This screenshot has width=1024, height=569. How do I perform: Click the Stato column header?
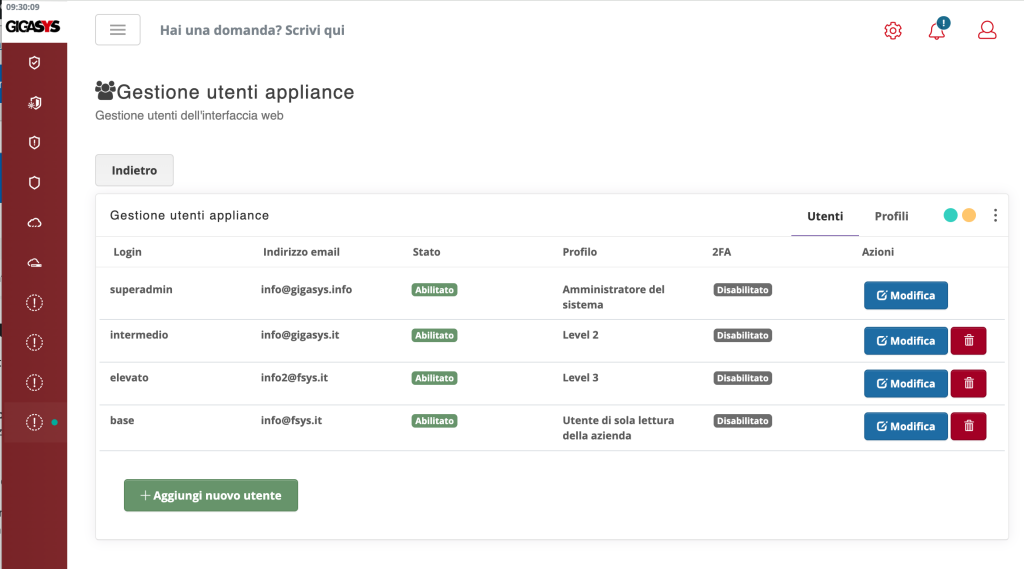point(426,252)
